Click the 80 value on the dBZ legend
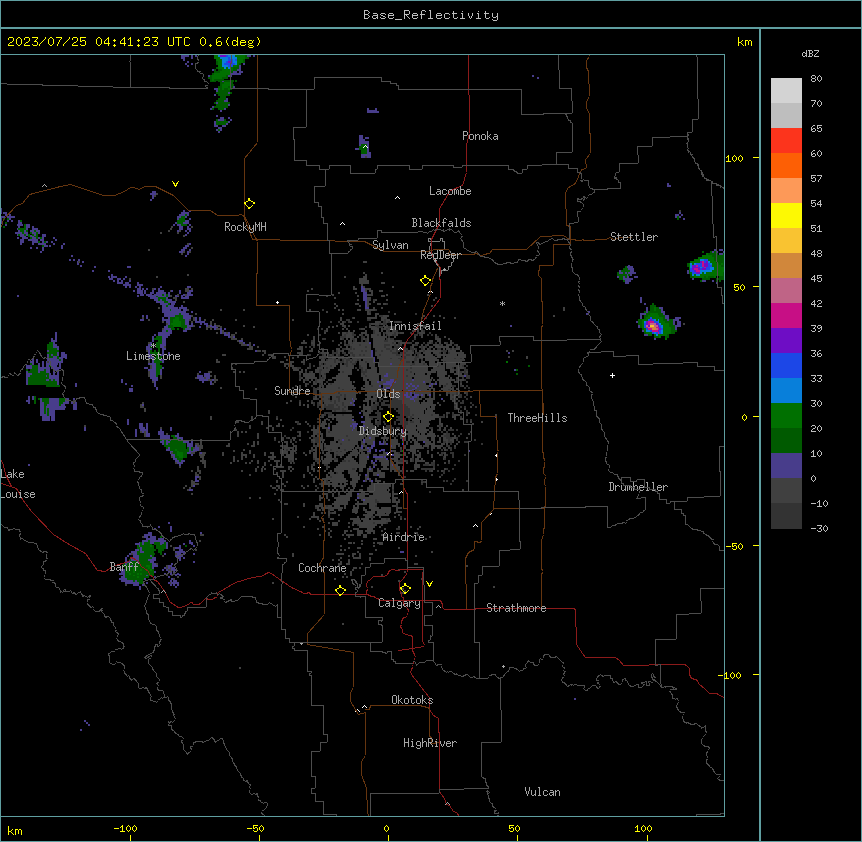 [816, 79]
